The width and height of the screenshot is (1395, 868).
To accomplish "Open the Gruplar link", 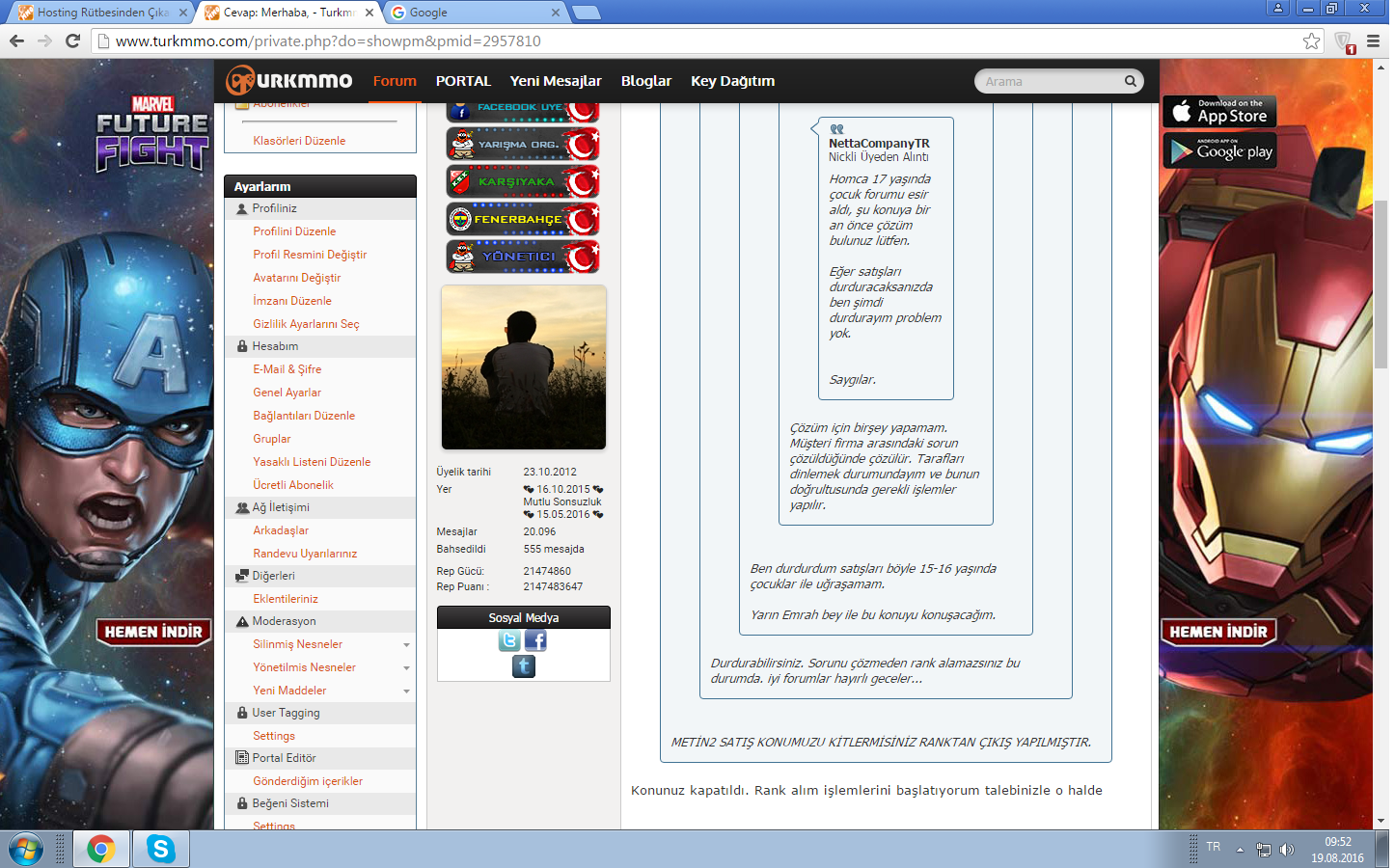I will pyautogui.click(x=272, y=439).
